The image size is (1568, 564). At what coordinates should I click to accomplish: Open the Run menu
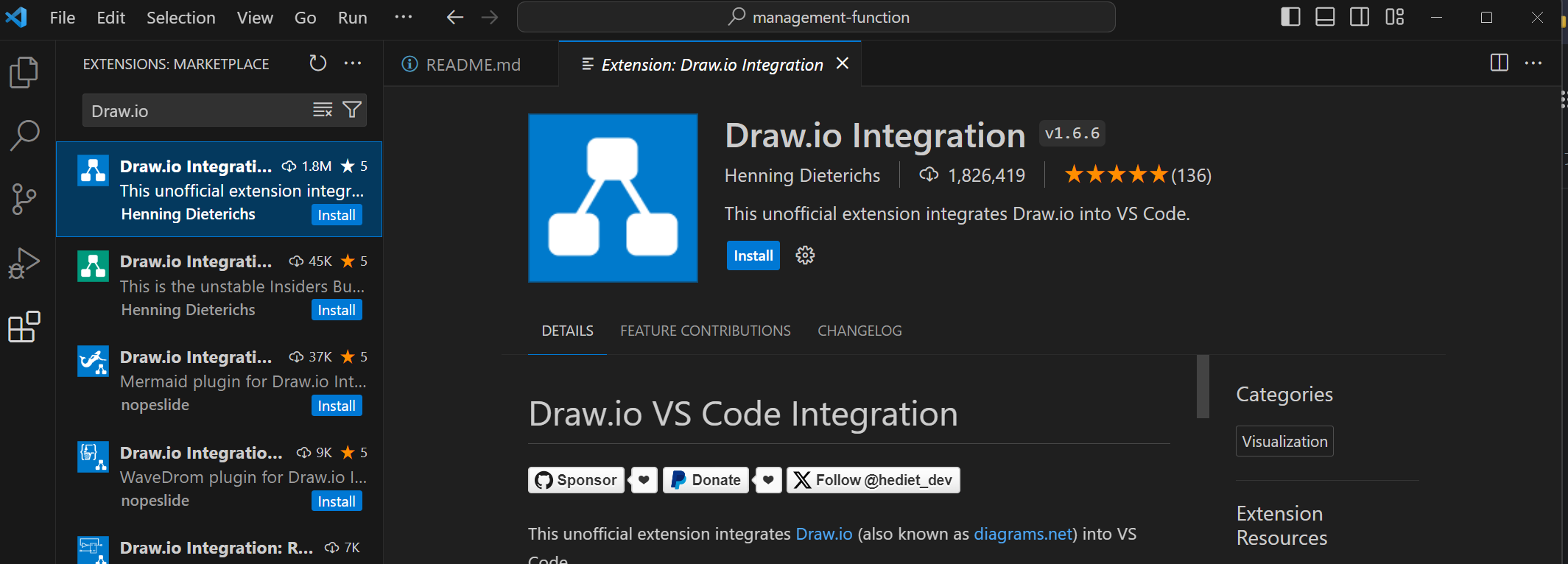pyautogui.click(x=352, y=18)
